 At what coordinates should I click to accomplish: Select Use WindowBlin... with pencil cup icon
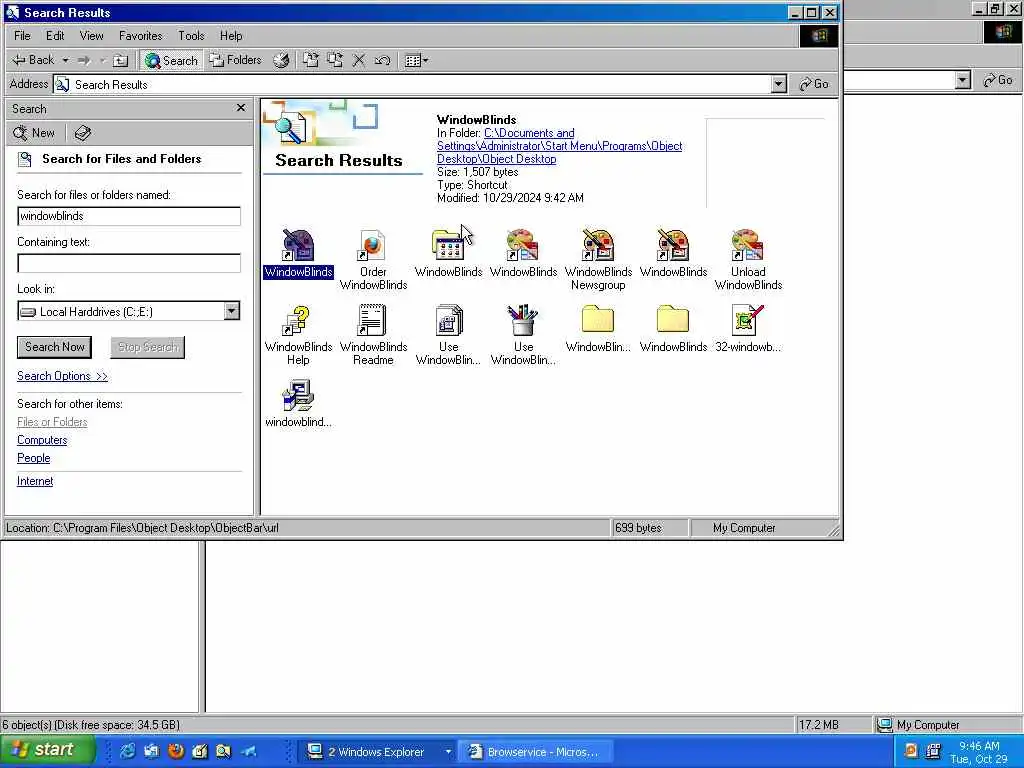click(523, 335)
